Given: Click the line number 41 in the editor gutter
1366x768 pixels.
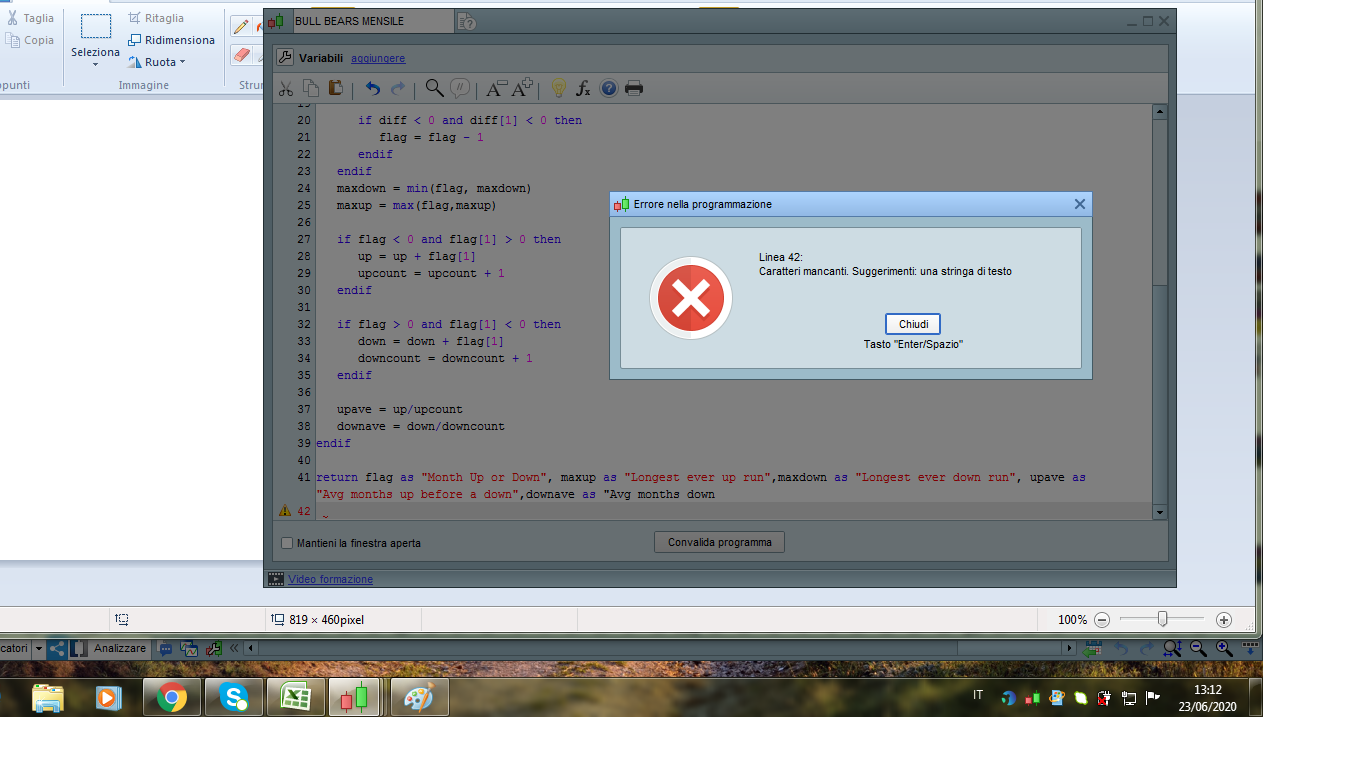Looking at the screenshot, I should pos(304,477).
